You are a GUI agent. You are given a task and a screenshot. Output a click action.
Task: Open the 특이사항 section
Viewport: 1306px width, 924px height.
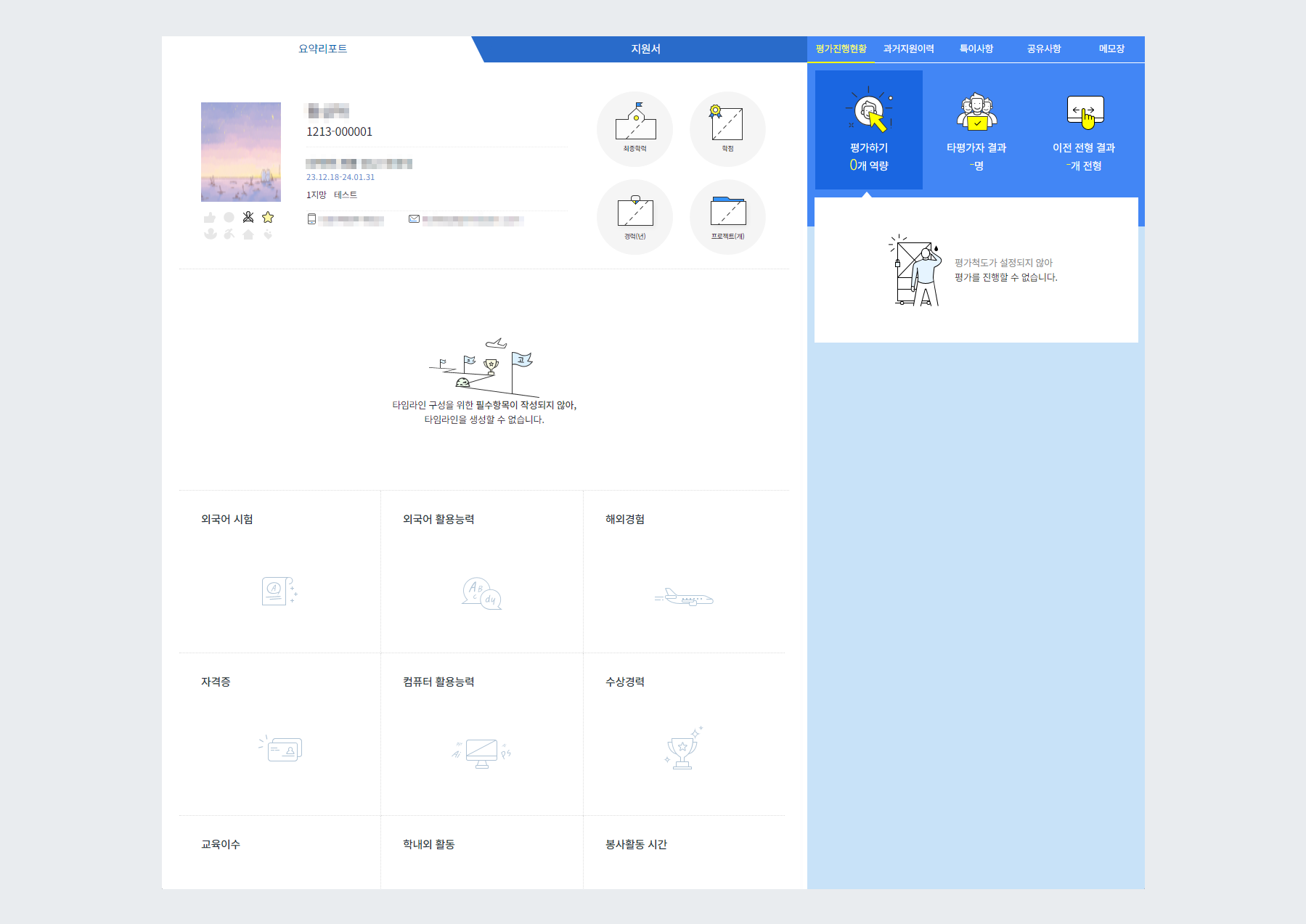[x=975, y=49]
